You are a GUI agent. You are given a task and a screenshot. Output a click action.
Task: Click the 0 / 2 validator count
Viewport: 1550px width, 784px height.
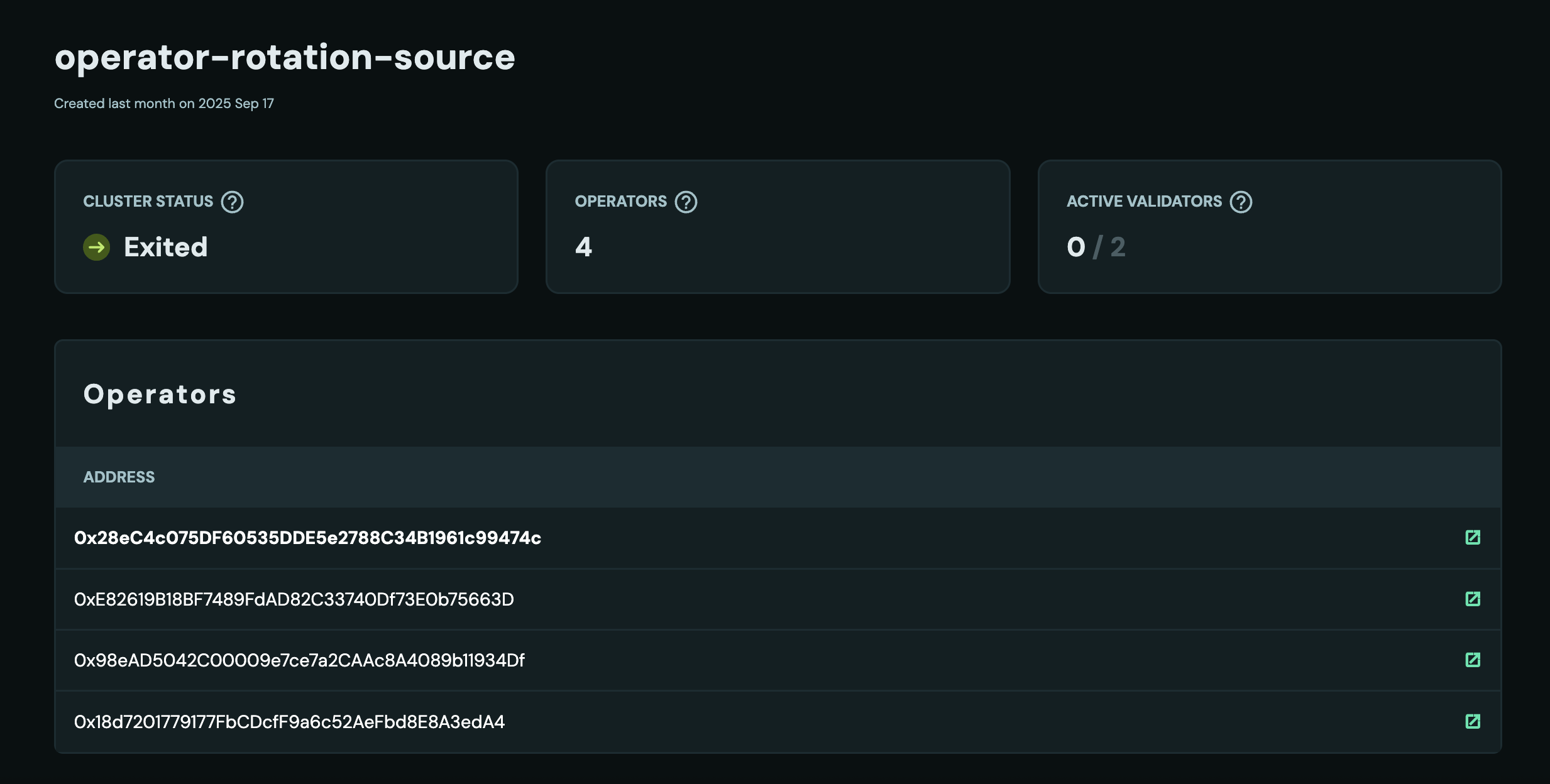pyautogui.click(x=1096, y=248)
